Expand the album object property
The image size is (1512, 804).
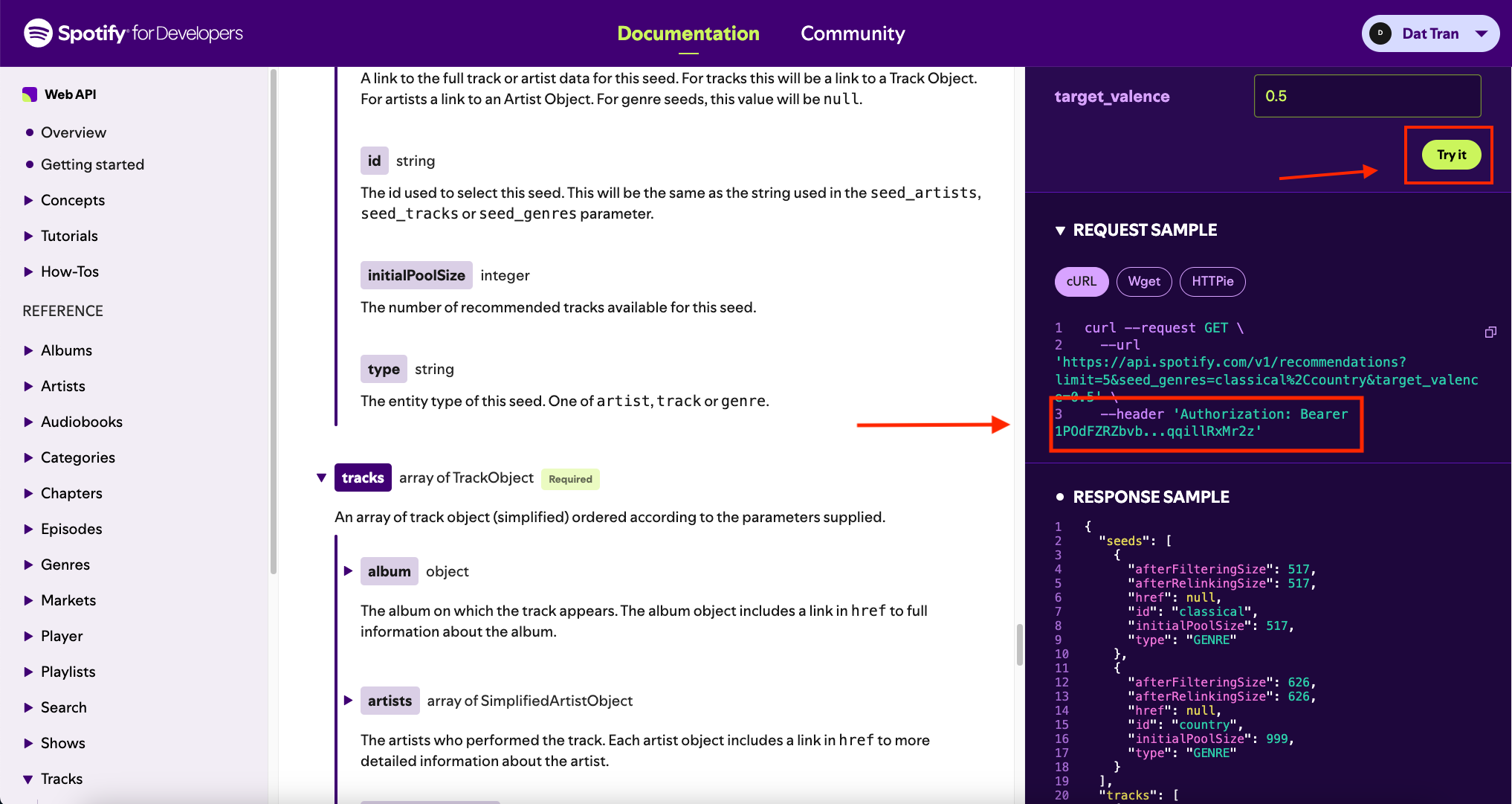click(348, 571)
